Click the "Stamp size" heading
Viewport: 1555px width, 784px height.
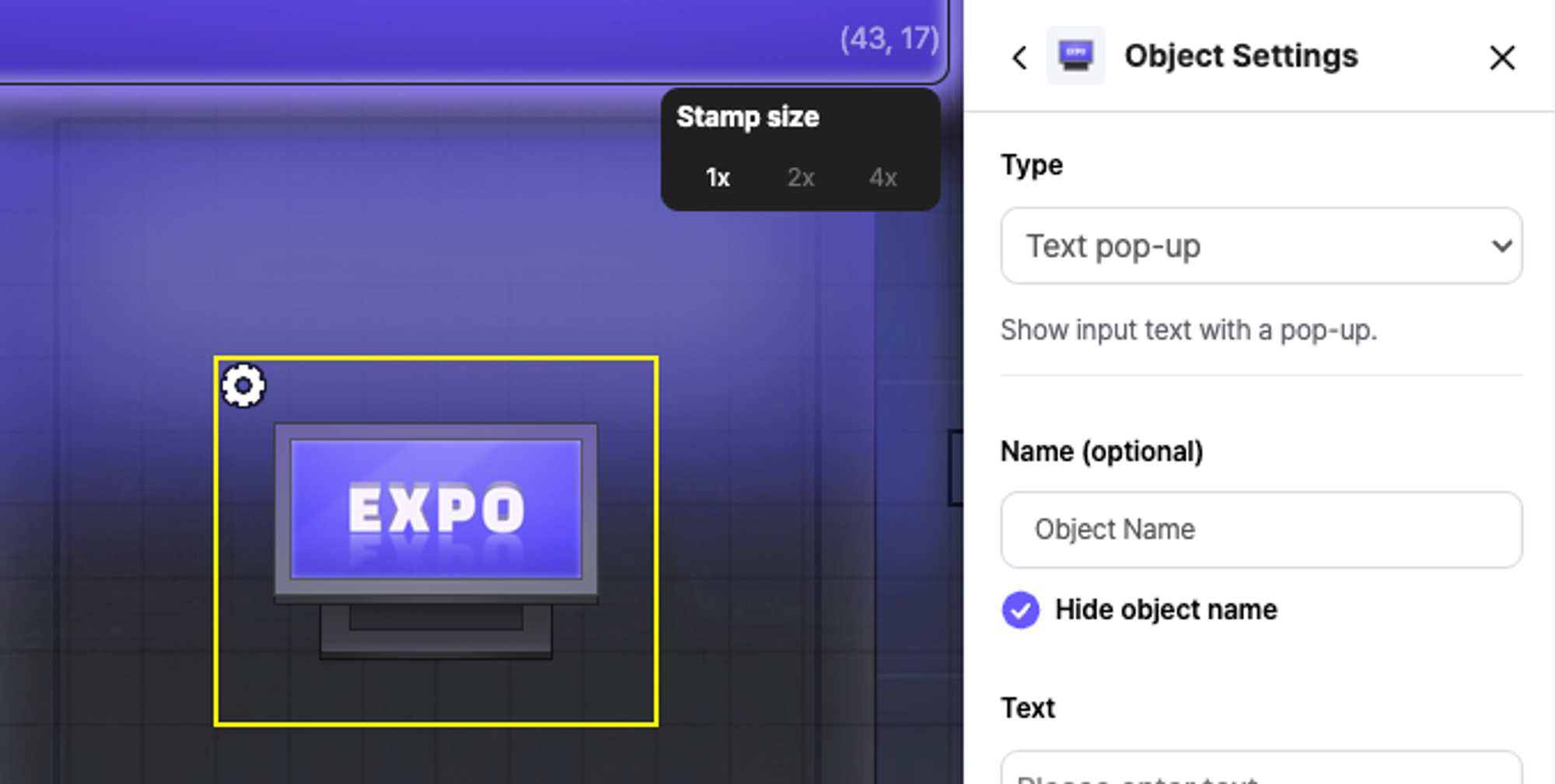click(747, 117)
